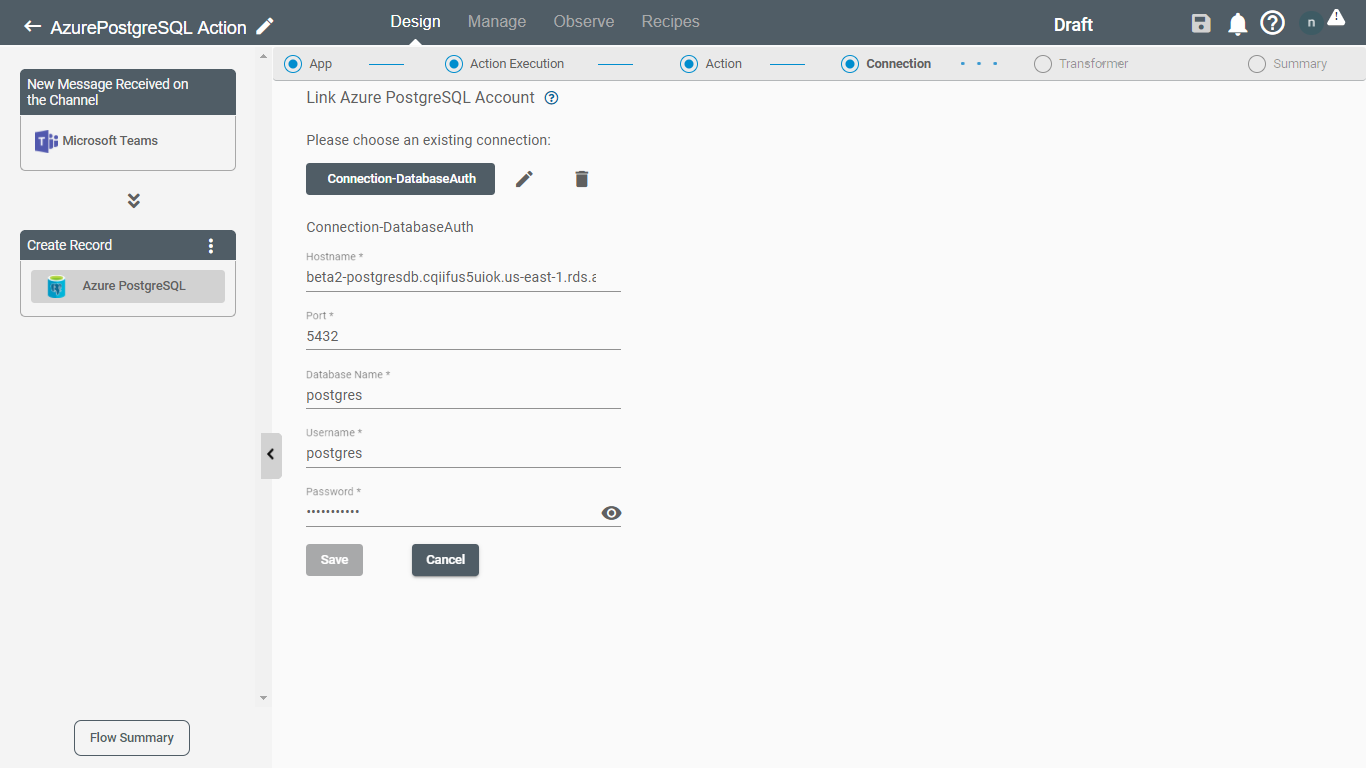Click the Cancel button
This screenshot has width=1366, height=768.
click(445, 560)
